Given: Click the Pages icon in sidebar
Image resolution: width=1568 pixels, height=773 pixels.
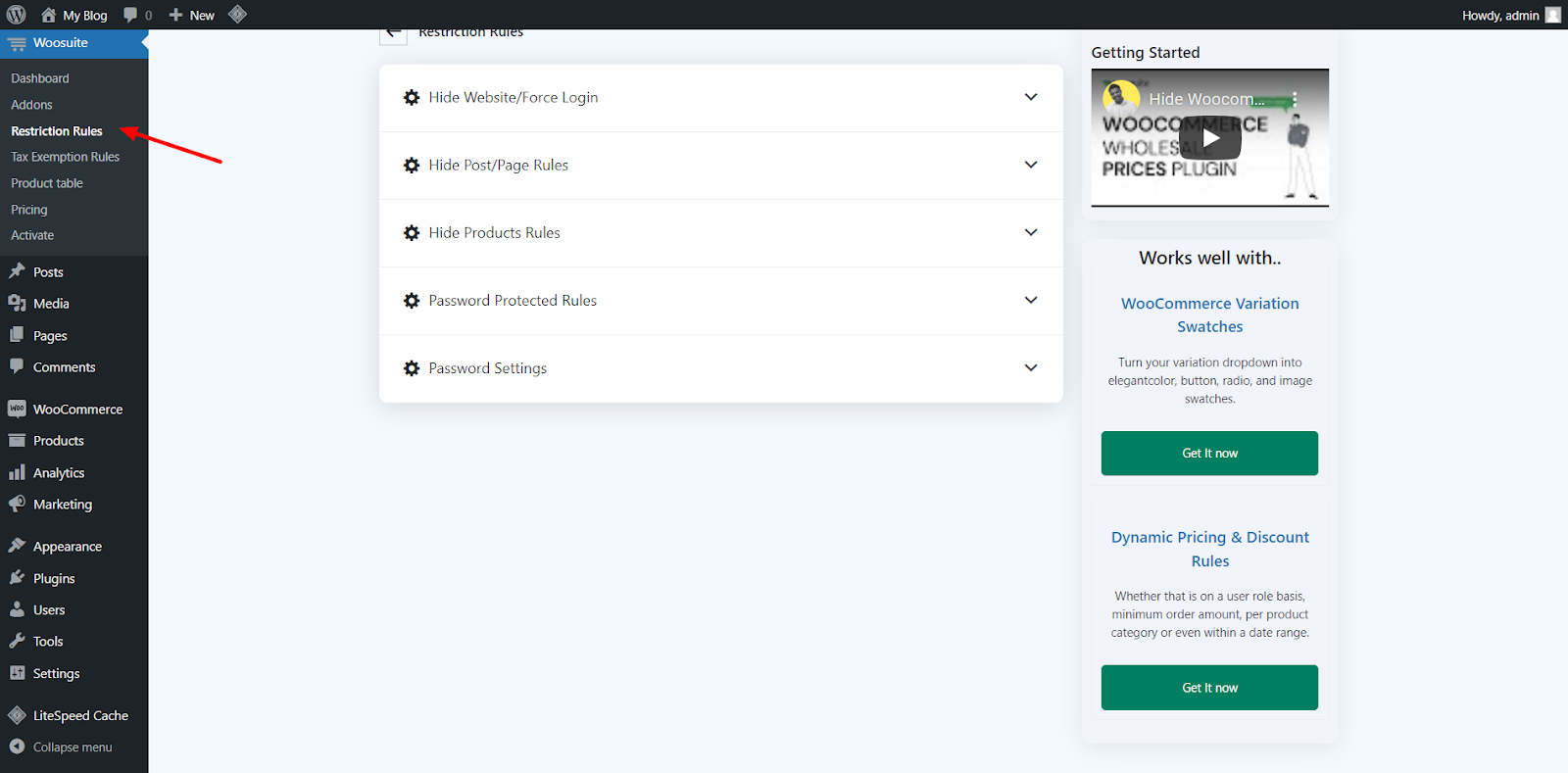Looking at the screenshot, I should coord(17,335).
